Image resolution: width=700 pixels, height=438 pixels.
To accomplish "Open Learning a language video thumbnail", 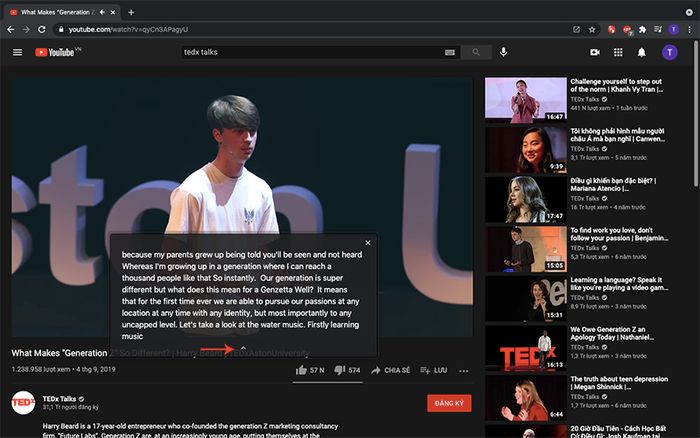I will click(x=526, y=298).
